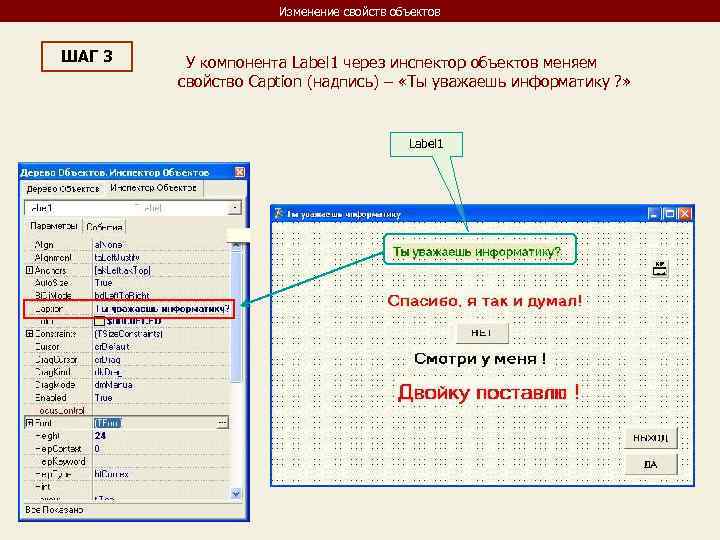This screenshot has height=540, width=720.
Task: Select the DragKind property name
Action: click(53, 372)
